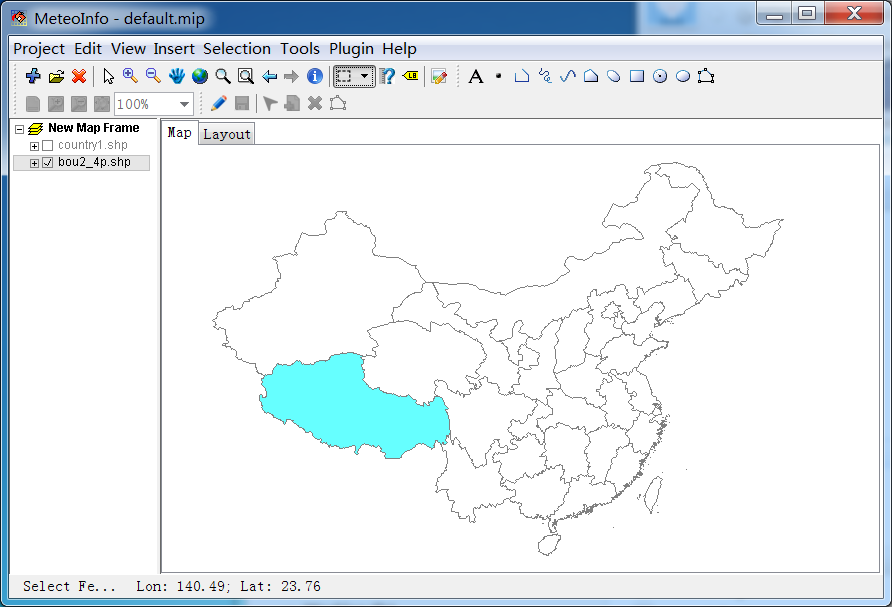This screenshot has height=607, width=892.
Task: Uncheck the bou2_4p.shp layer checkbox
Action: pyautogui.click(x=47, y=162)
